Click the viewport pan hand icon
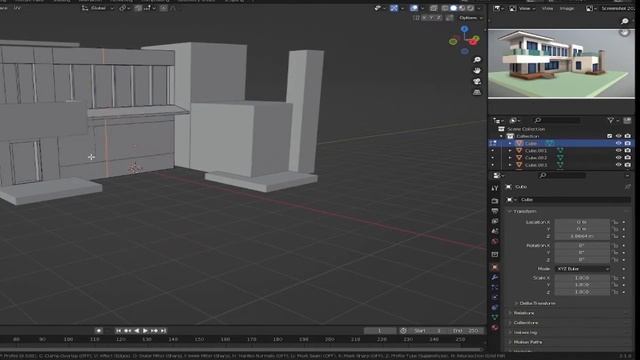The height and width of the screenshot is (360, 640). 477,71
